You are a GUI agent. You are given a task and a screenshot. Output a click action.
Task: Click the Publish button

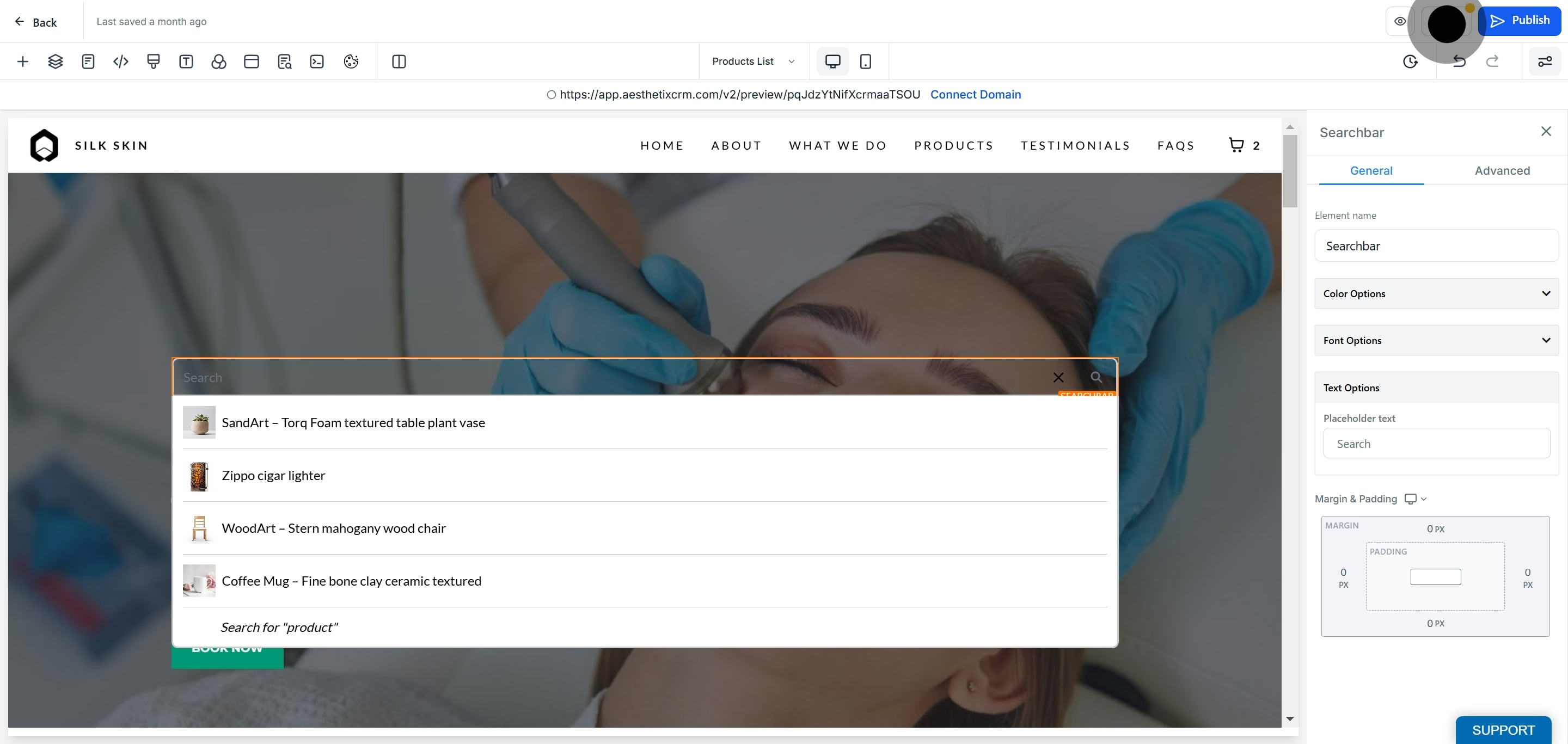(x=1520, y=21)
